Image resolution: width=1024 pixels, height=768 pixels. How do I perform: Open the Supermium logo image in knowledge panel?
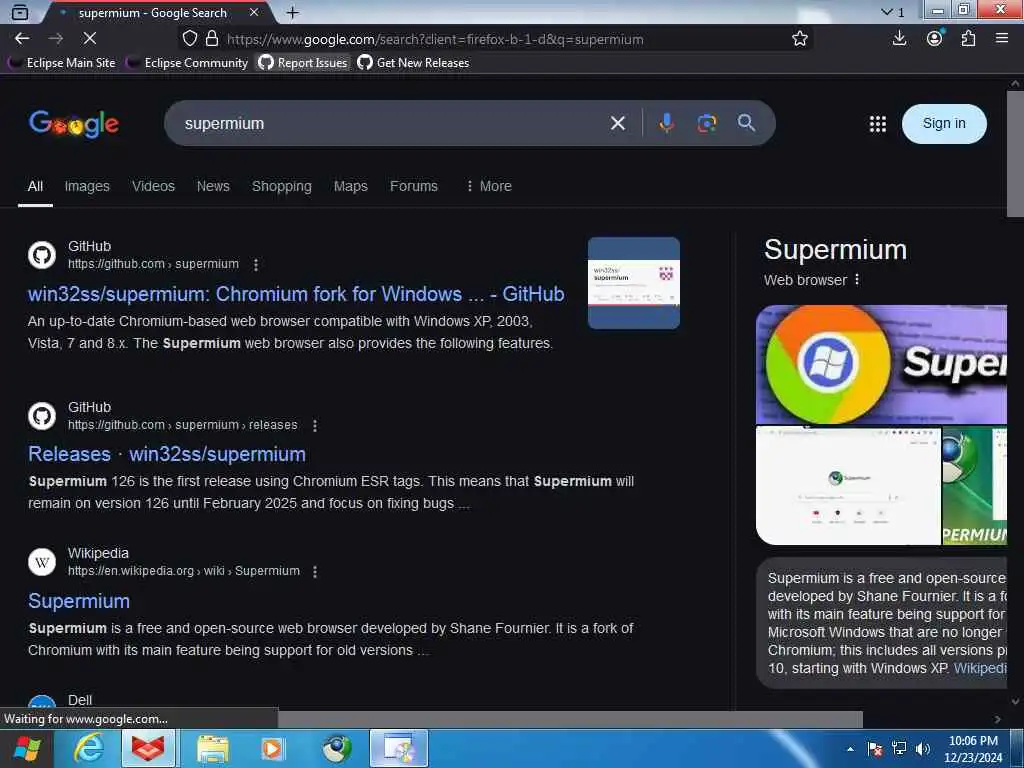pos(881,364)
